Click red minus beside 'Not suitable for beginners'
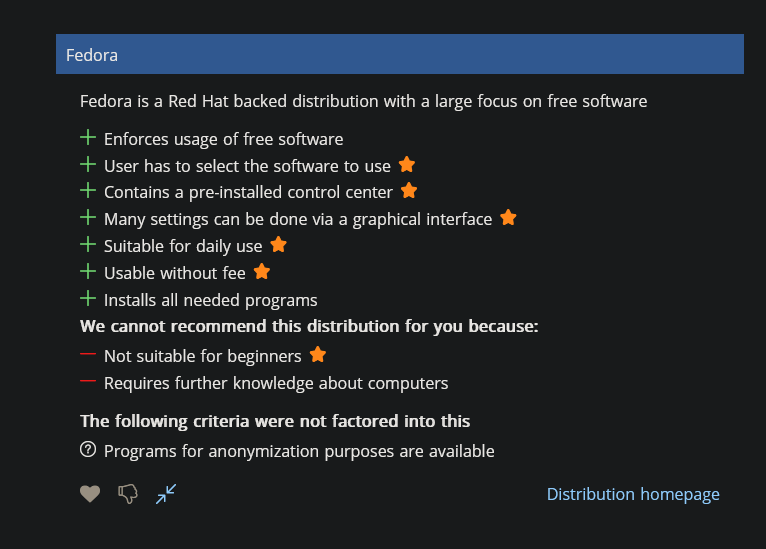The image size is (766, 549). click(x=88, y=355)
